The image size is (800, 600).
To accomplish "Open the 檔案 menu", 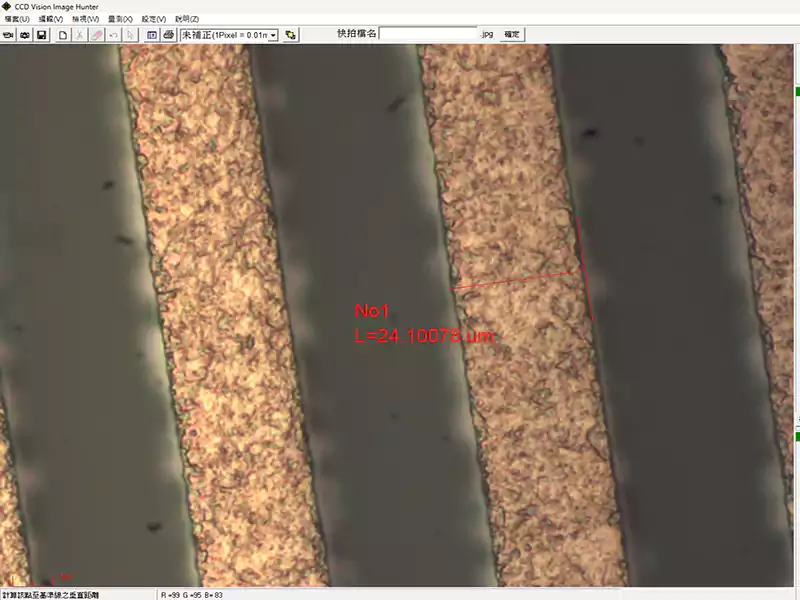I will [17, 19].
